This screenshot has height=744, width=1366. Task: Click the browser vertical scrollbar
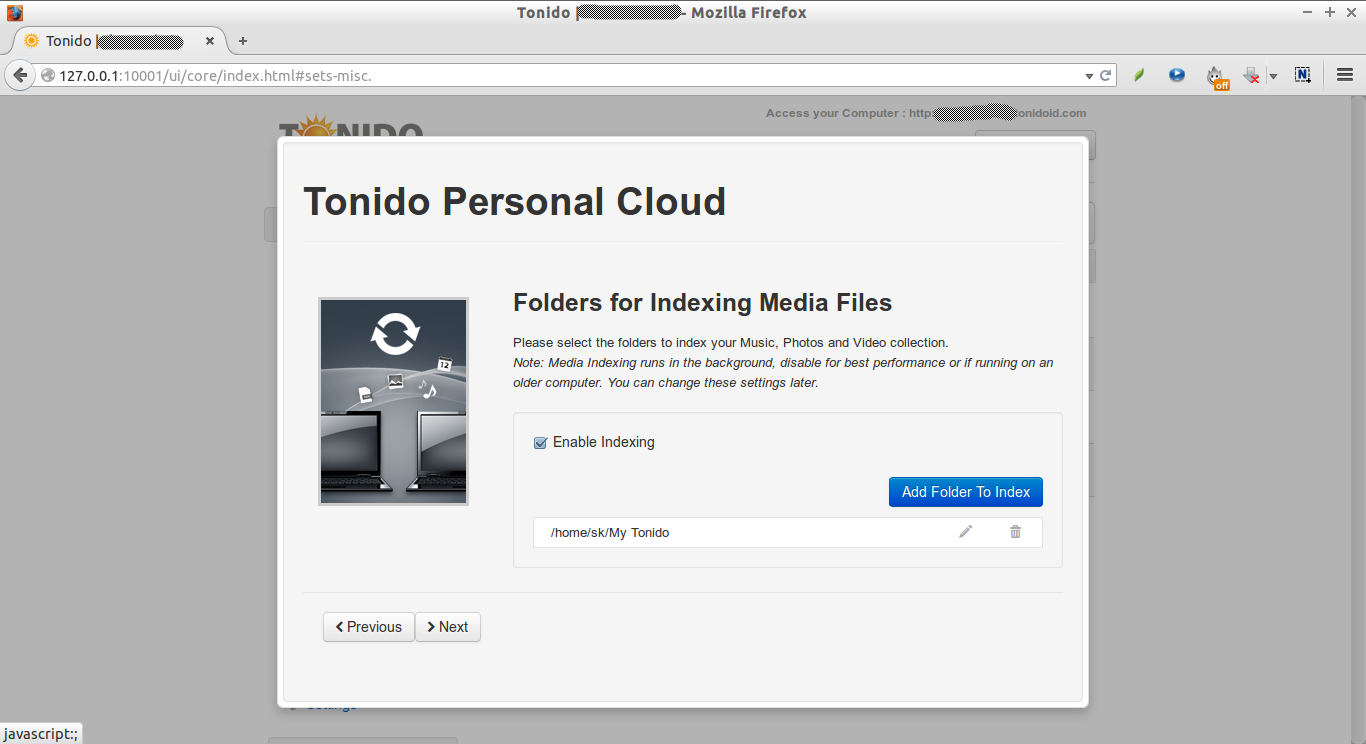[1358, 420]
